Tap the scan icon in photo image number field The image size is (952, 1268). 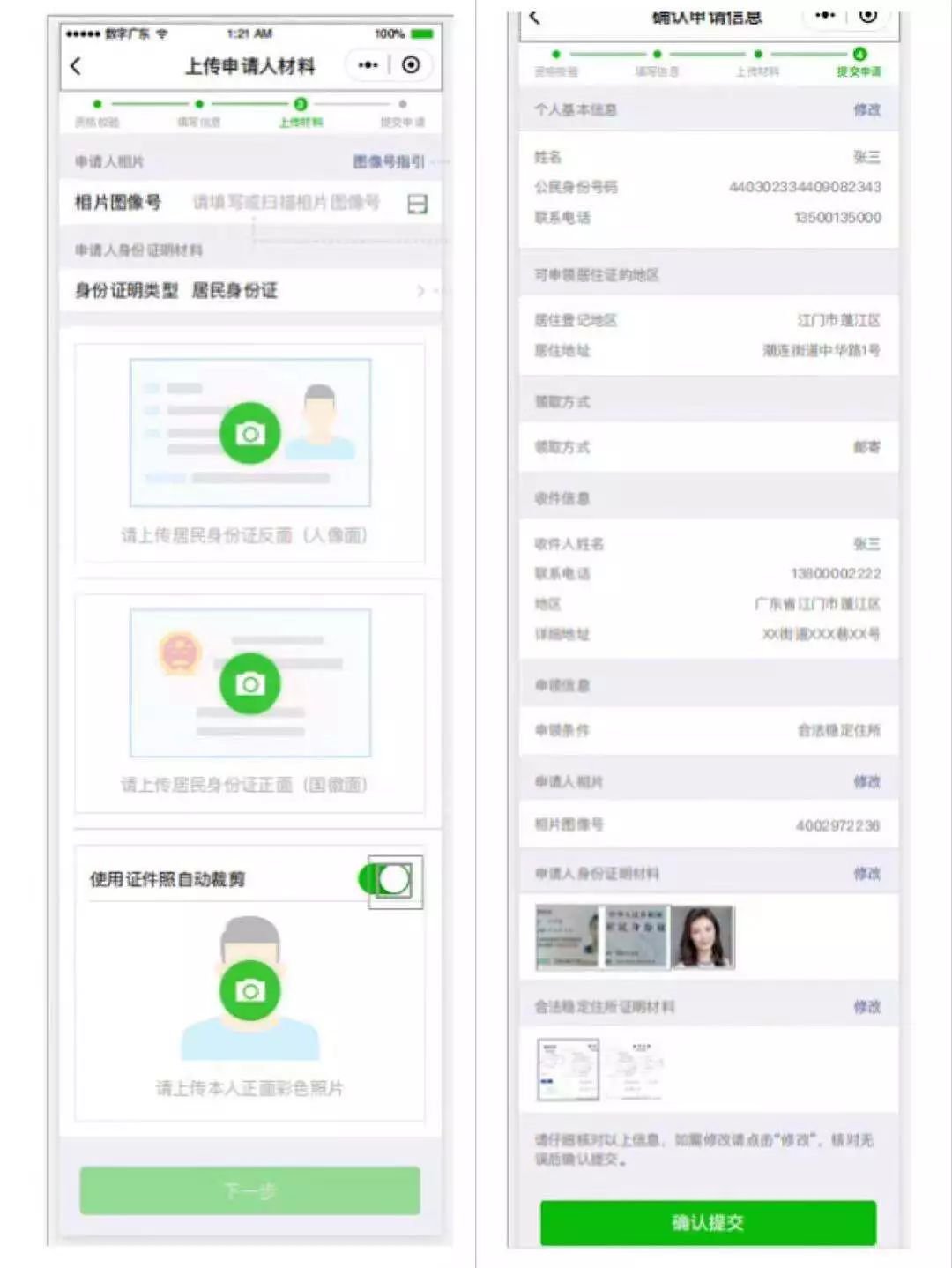418,205
